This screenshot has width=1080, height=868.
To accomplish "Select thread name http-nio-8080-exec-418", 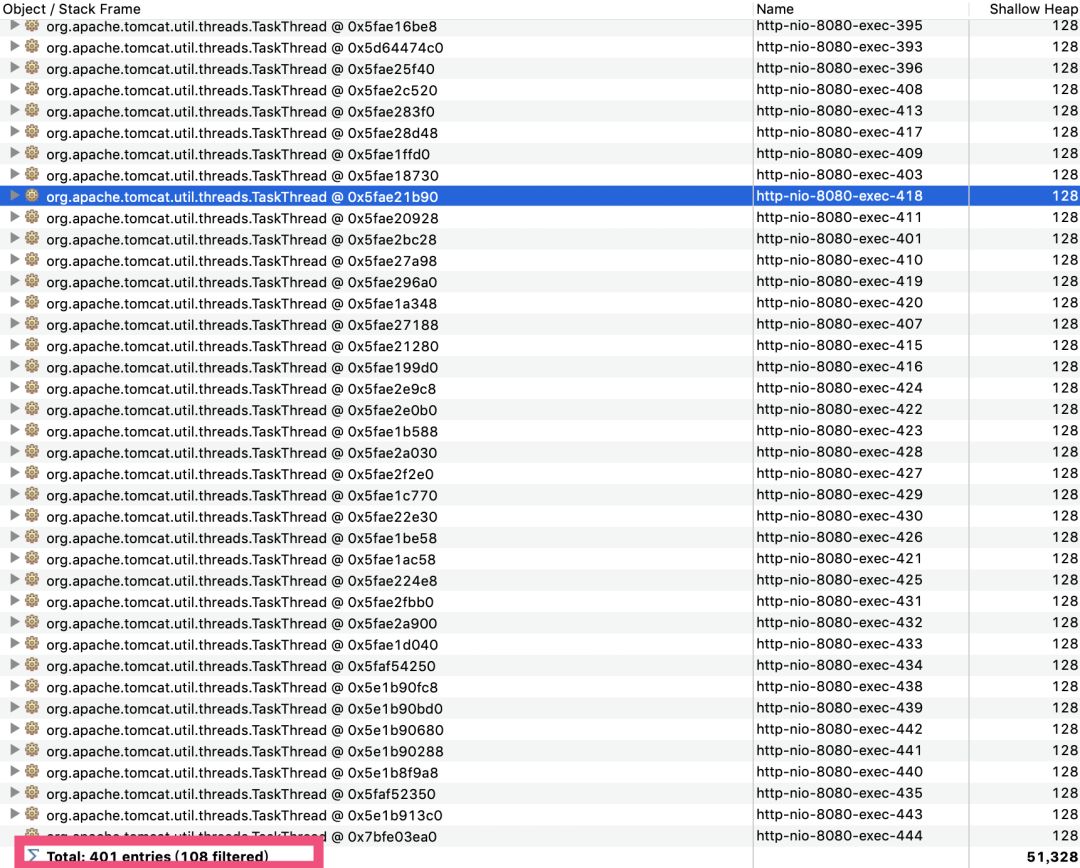I will (x=839, y=196).
